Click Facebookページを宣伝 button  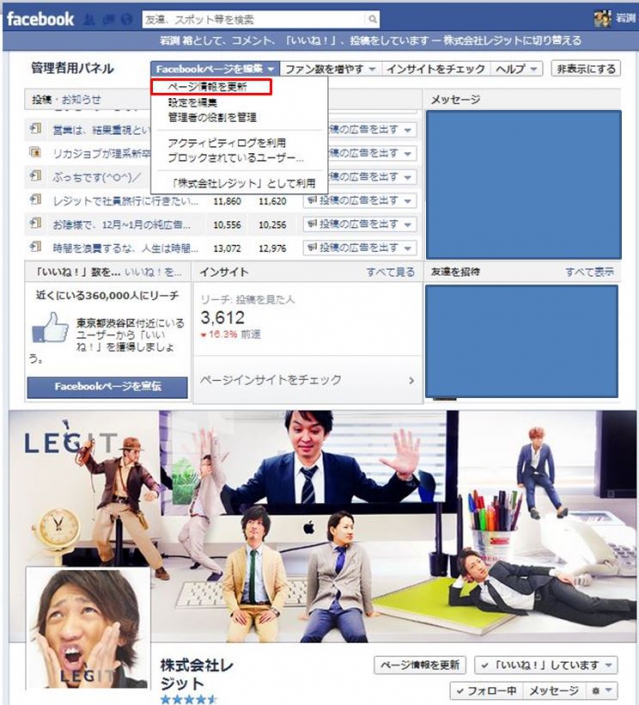pyautogui.click(x=107, y=387)
